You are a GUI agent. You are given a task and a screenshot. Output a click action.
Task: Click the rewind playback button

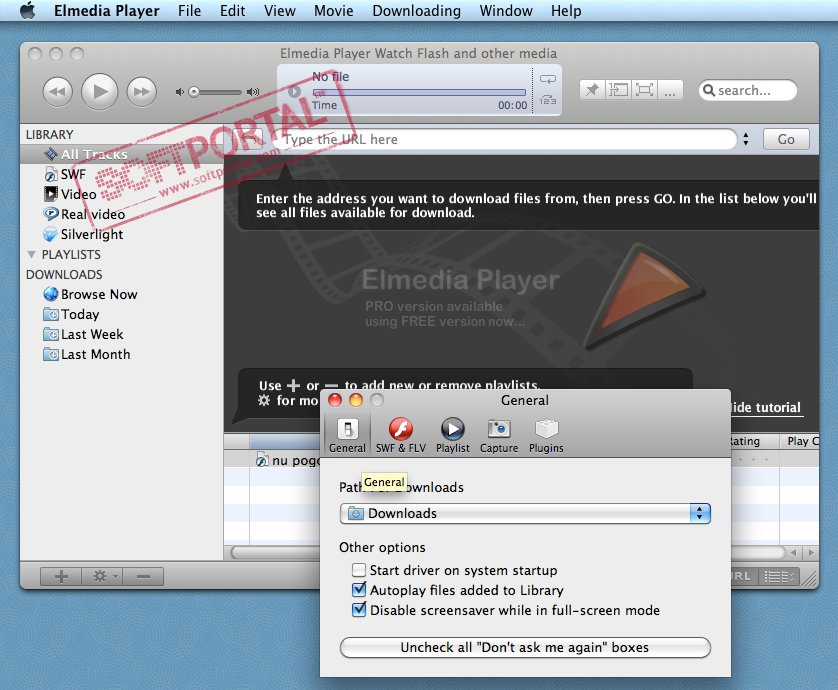click(x=57, y=92)
